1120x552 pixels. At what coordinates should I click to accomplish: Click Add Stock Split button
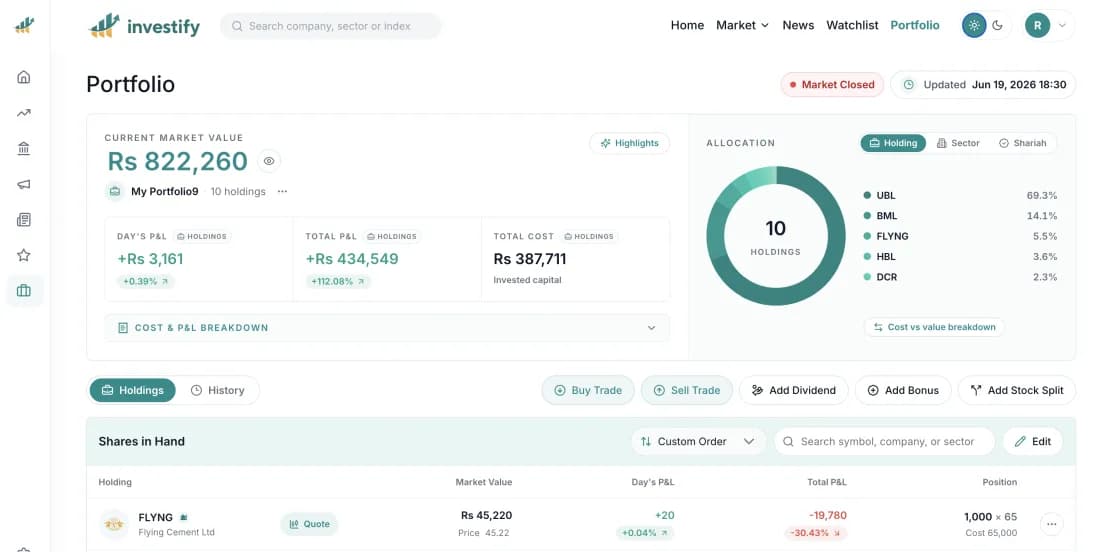(x=1016, y=390)
